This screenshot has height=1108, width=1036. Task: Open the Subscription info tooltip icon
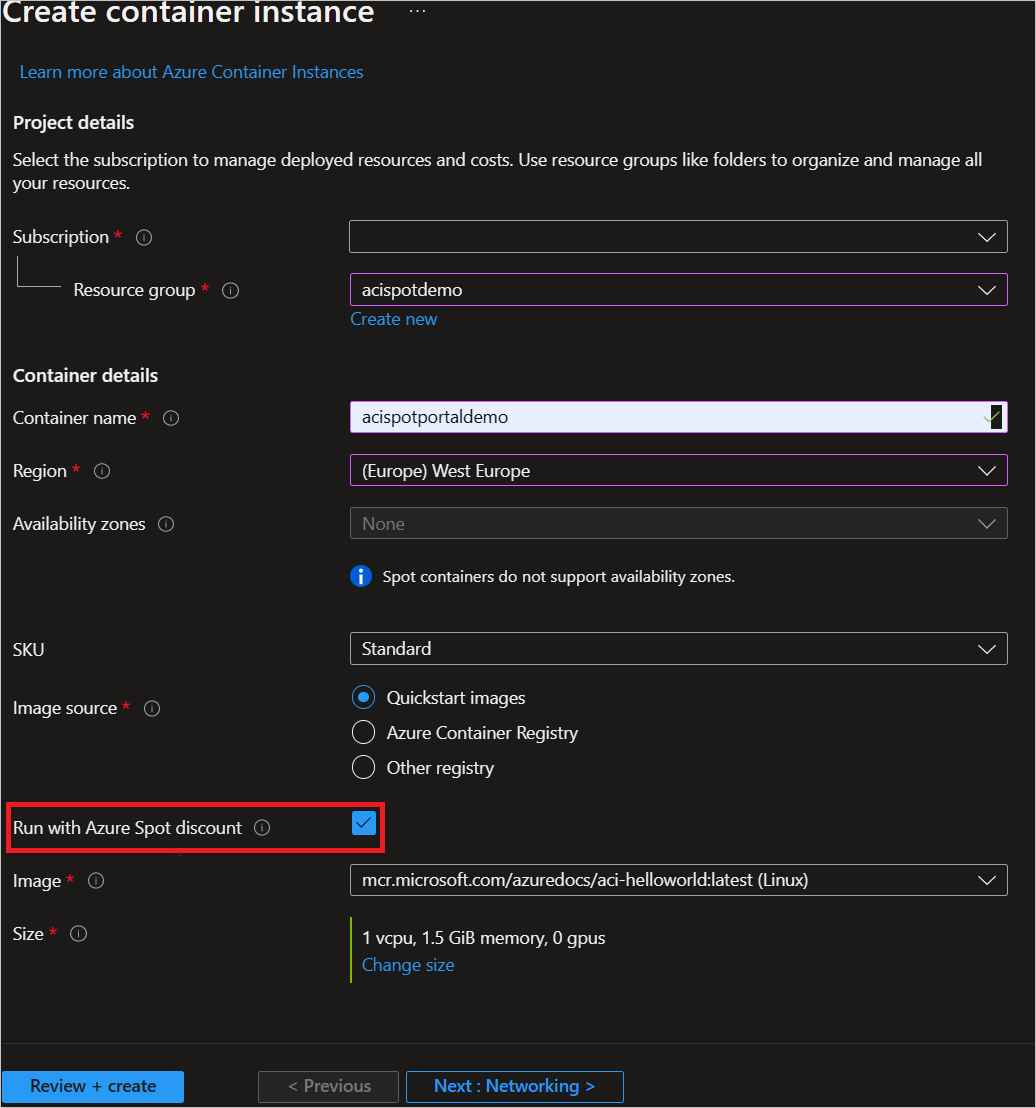pyautogui.click(x=143, y=237)
